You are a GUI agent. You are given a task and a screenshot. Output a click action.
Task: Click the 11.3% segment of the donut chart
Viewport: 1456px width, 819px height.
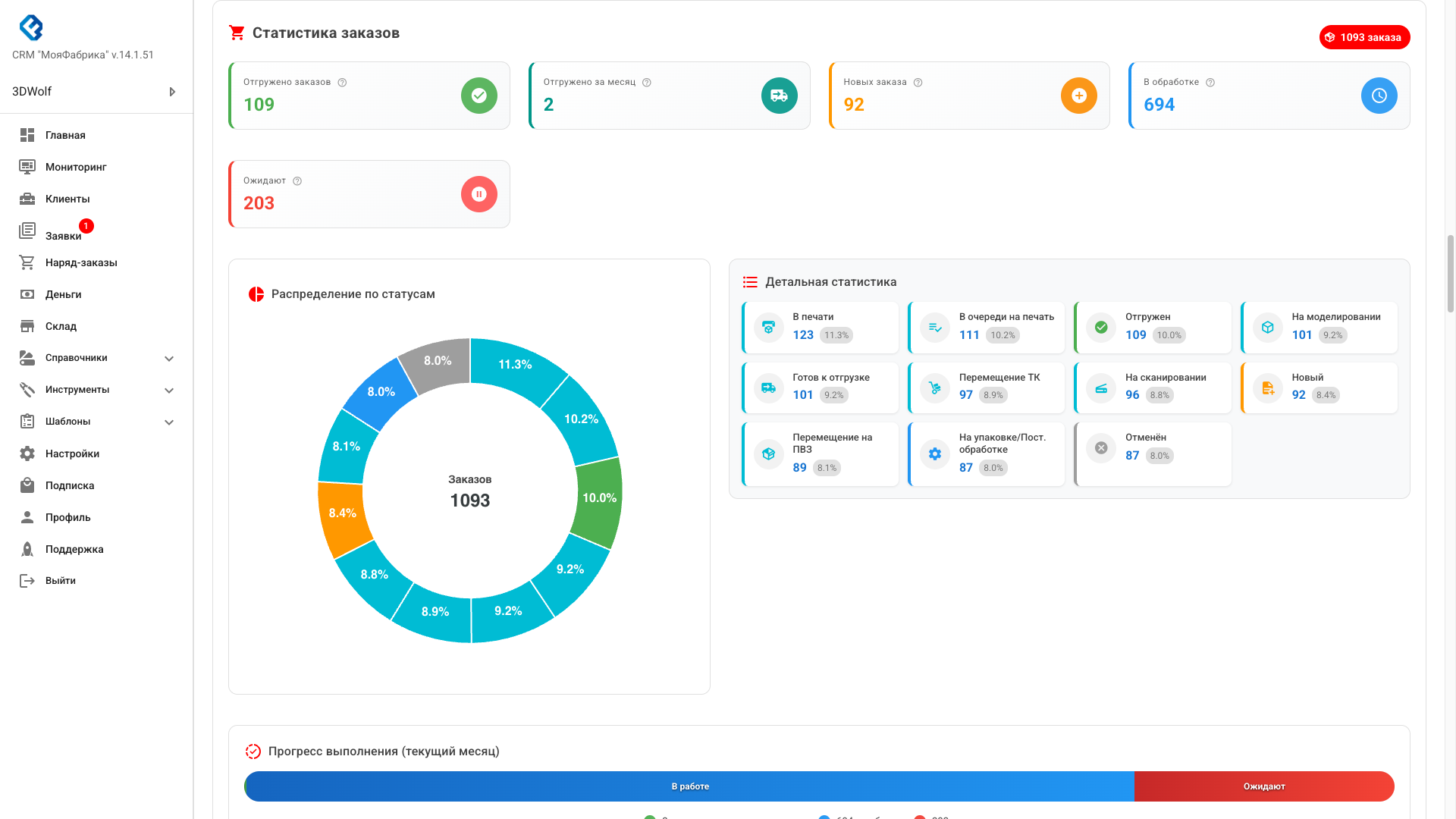[x=515, y=365]
